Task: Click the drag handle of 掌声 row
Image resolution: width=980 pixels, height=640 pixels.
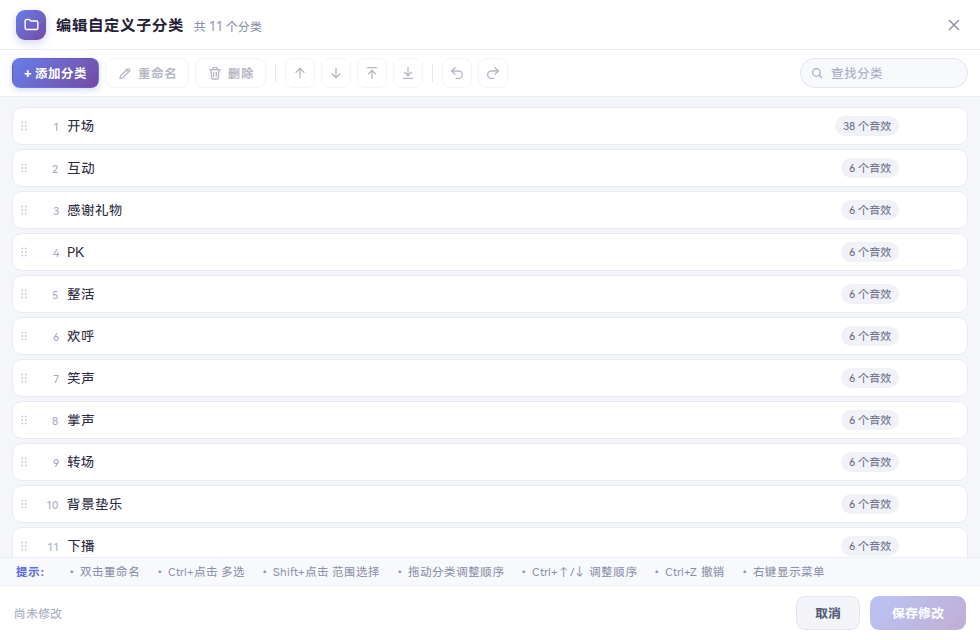Action: 24,420
